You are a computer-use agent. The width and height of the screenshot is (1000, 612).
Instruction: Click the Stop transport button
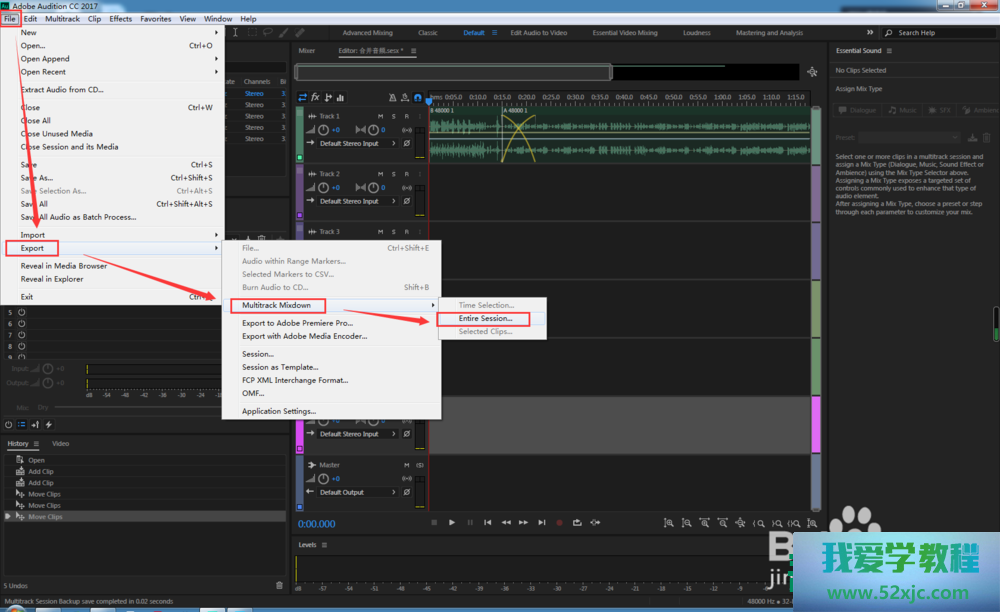coord(434,522)
